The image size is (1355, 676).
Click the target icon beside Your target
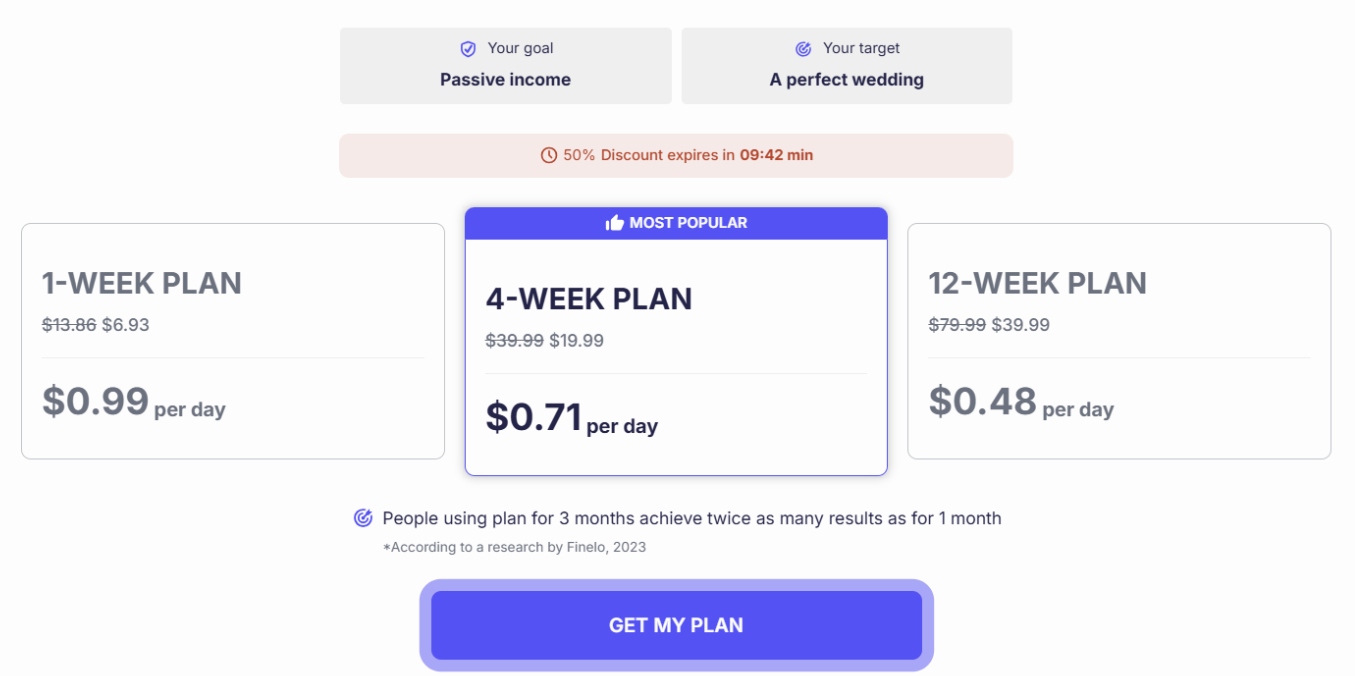803,49
